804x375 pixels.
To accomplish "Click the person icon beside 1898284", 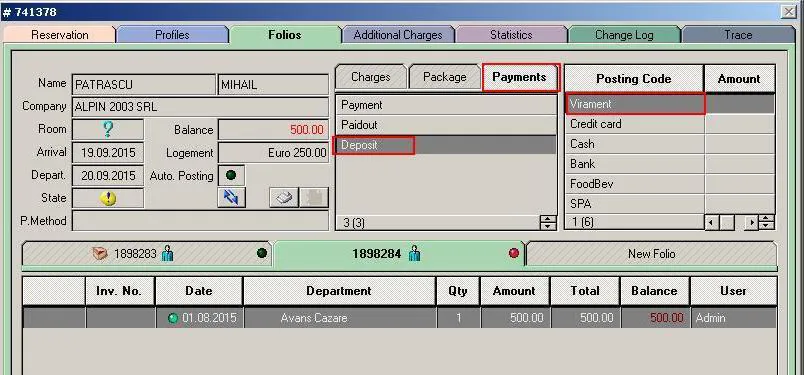I will (414, 253).
